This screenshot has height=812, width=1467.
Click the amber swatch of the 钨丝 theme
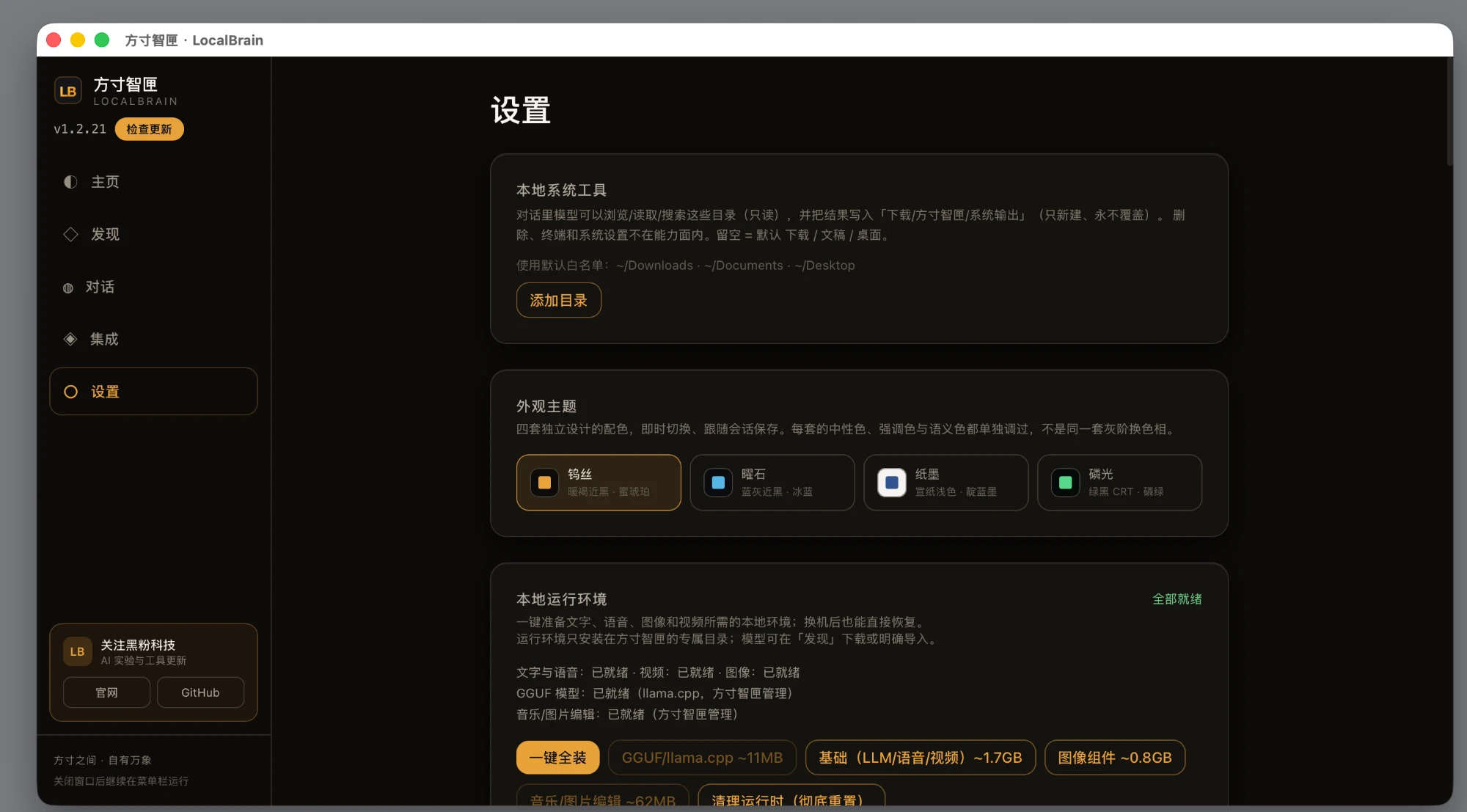[544, 483]
